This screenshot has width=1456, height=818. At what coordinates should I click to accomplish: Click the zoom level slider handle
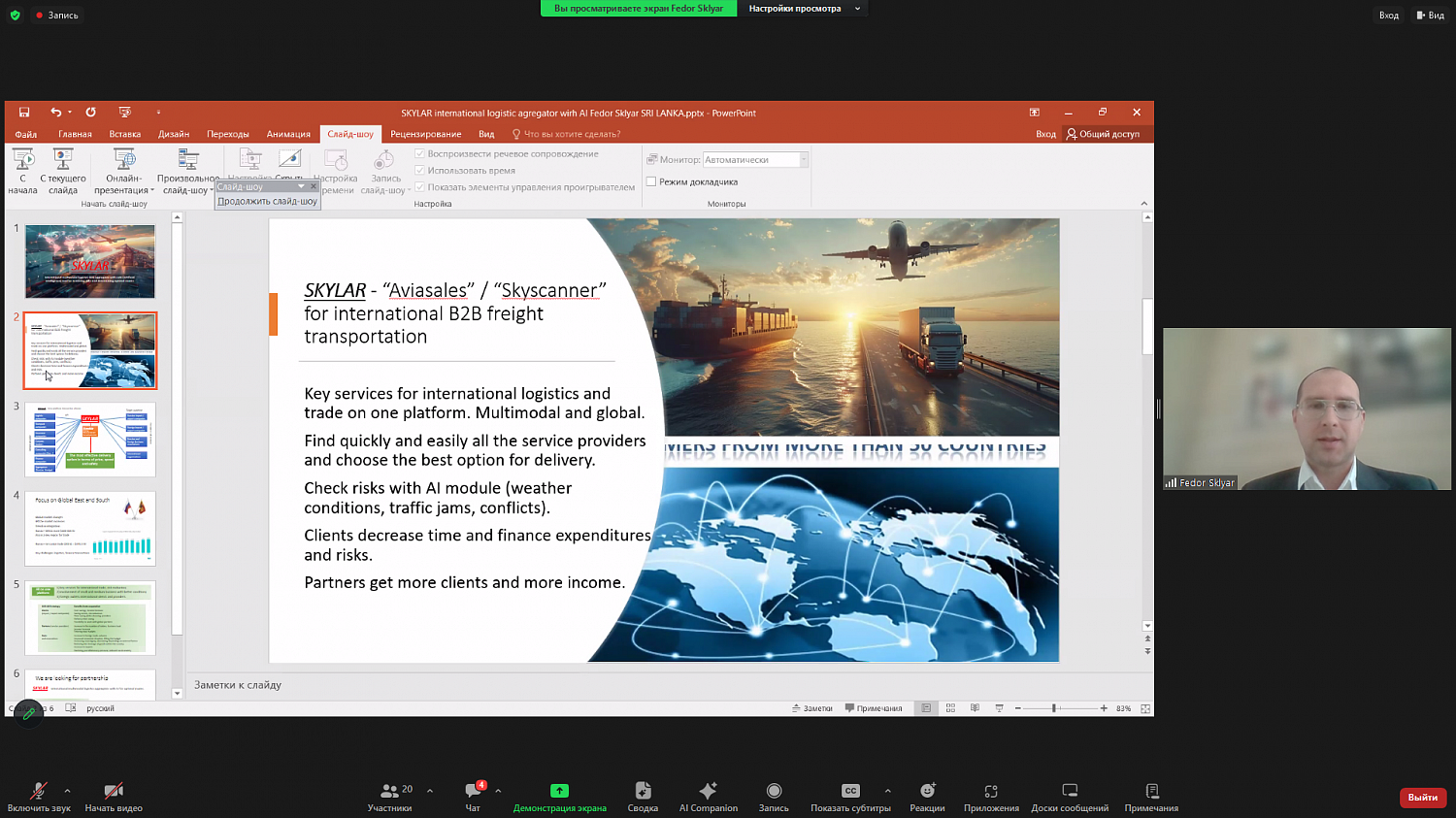[x=1053, y=708]
